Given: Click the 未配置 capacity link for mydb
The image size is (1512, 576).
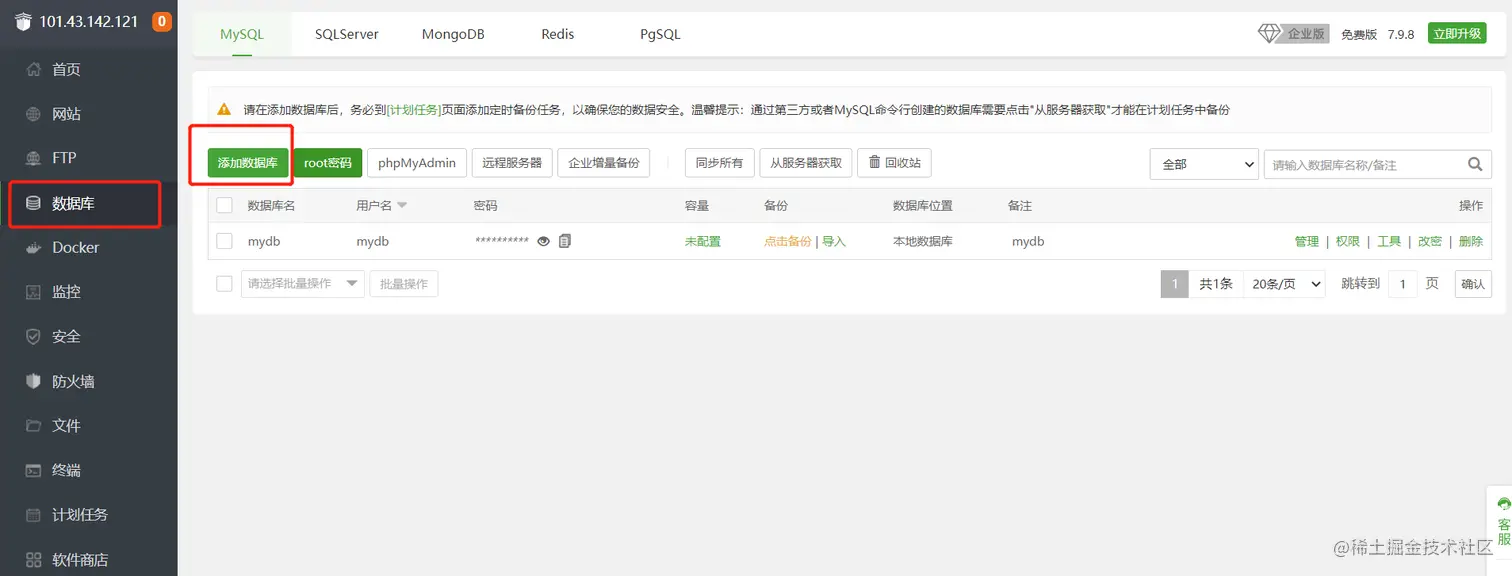Looking at the screenshot, I should [702, 241].
